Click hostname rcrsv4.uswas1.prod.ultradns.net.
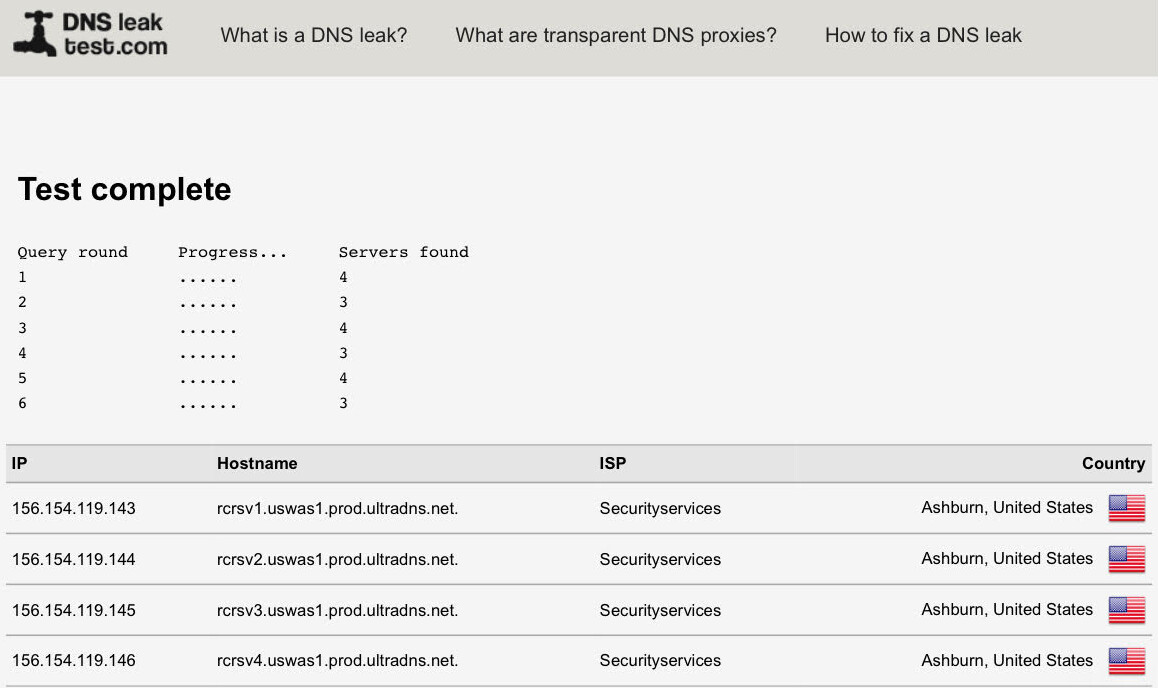This screenshot has height=688, width=1158. coord(337,661)
